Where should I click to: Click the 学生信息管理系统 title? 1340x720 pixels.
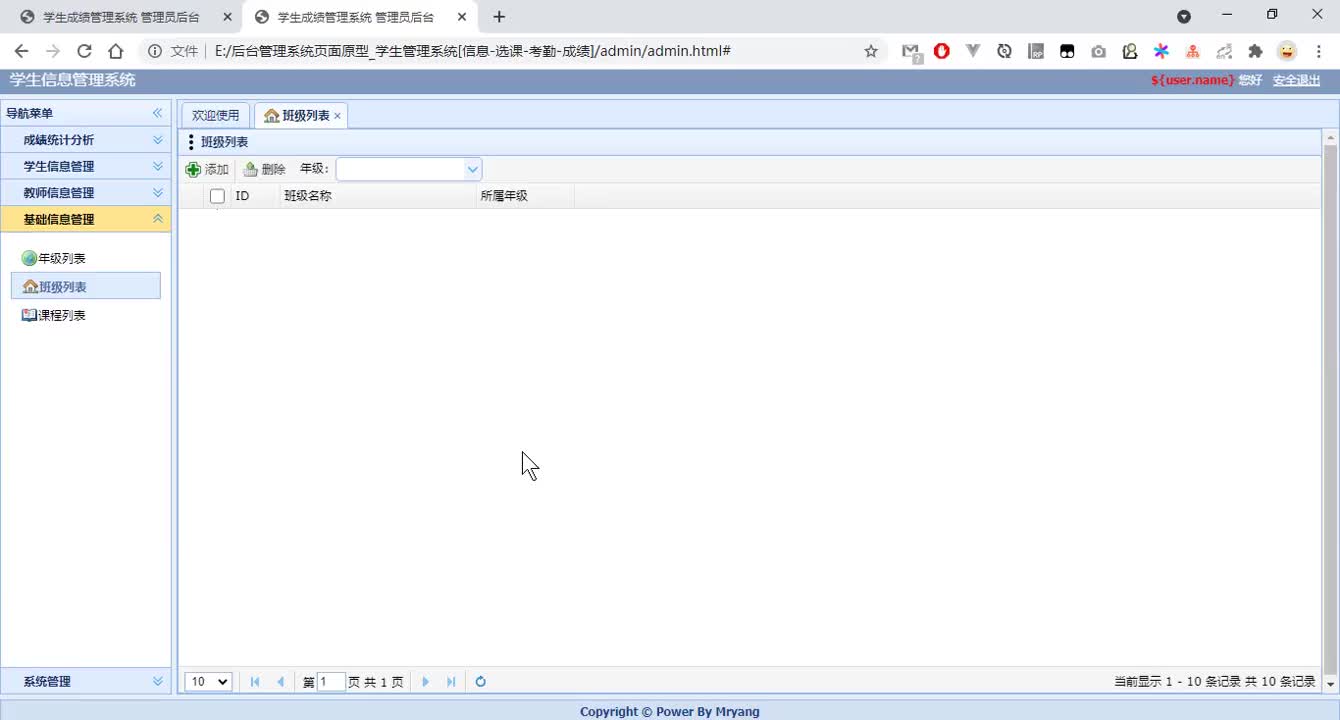click(x=72, y=80)
